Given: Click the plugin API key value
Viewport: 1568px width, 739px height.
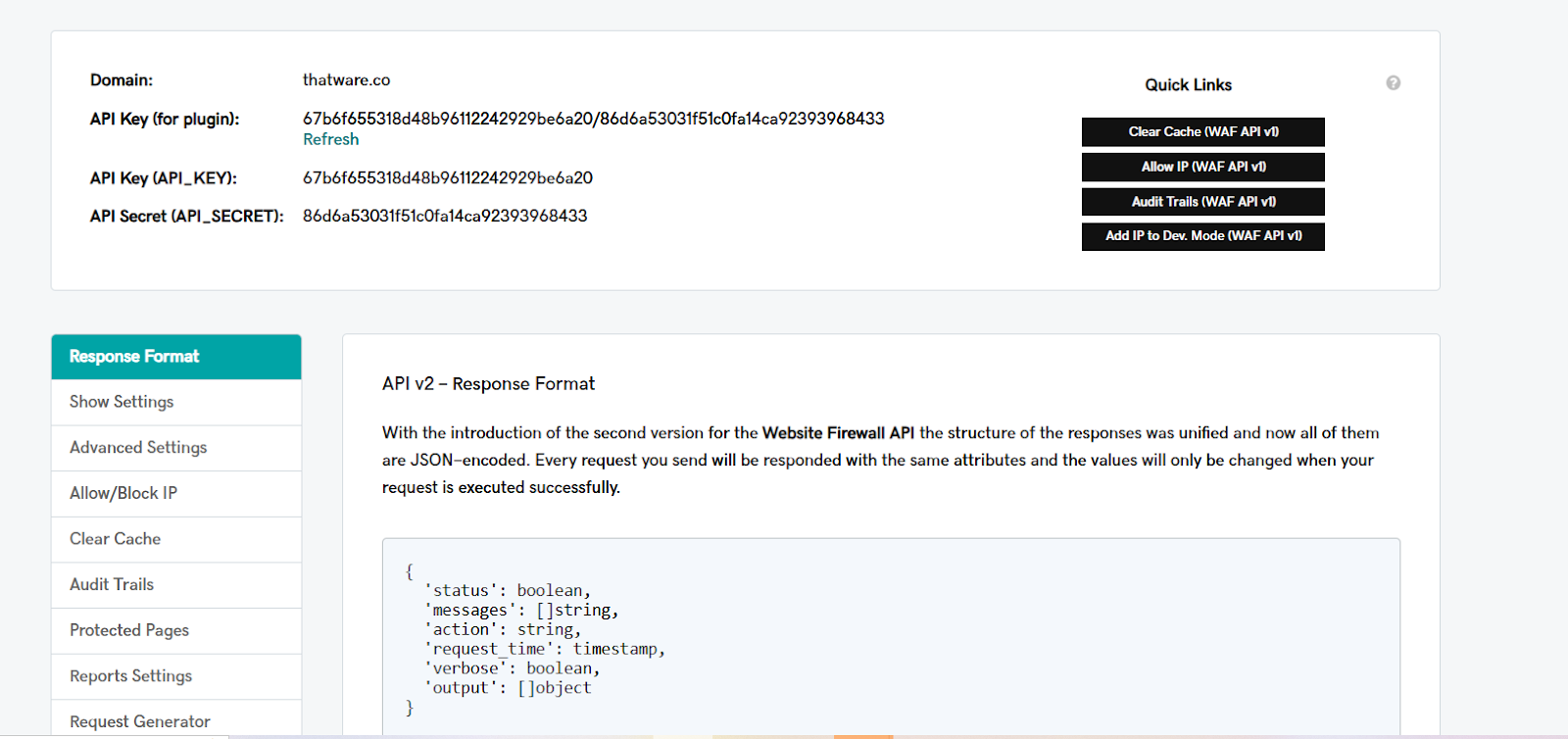Looking at the screenshot, I should point(593,119).
